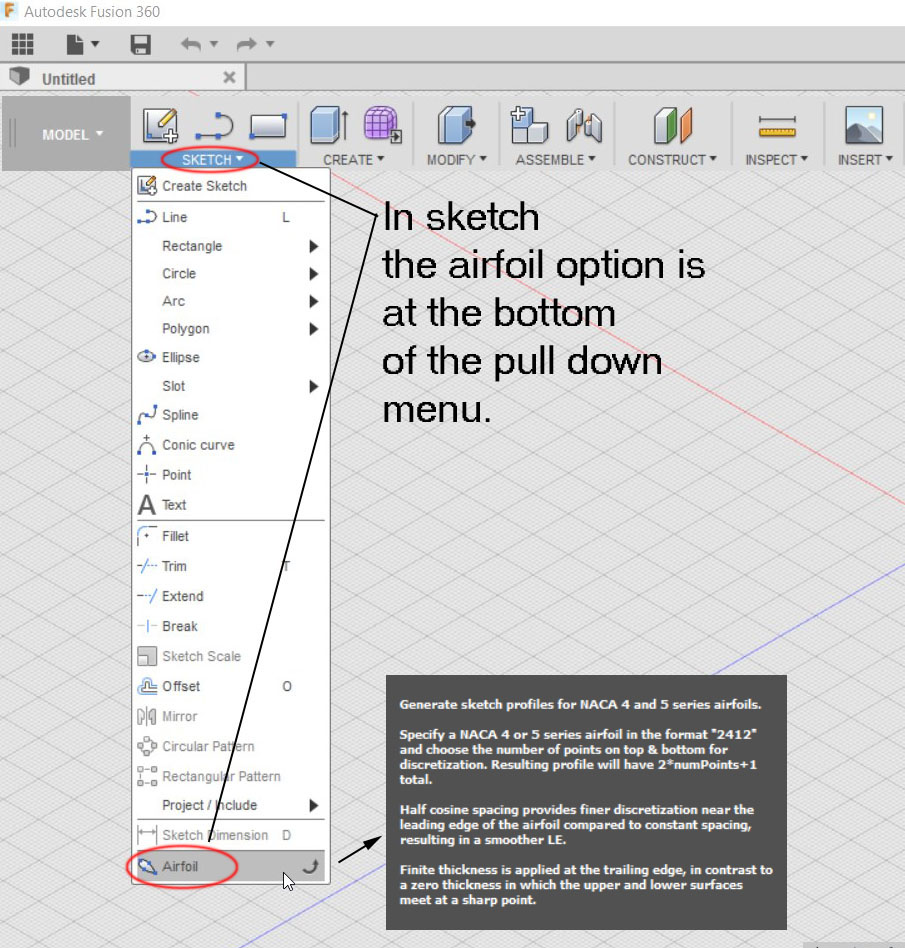This screenshot has height=948, width=905.
Task: Click the Joint assemble icon
Action: (x=584, y=125)
